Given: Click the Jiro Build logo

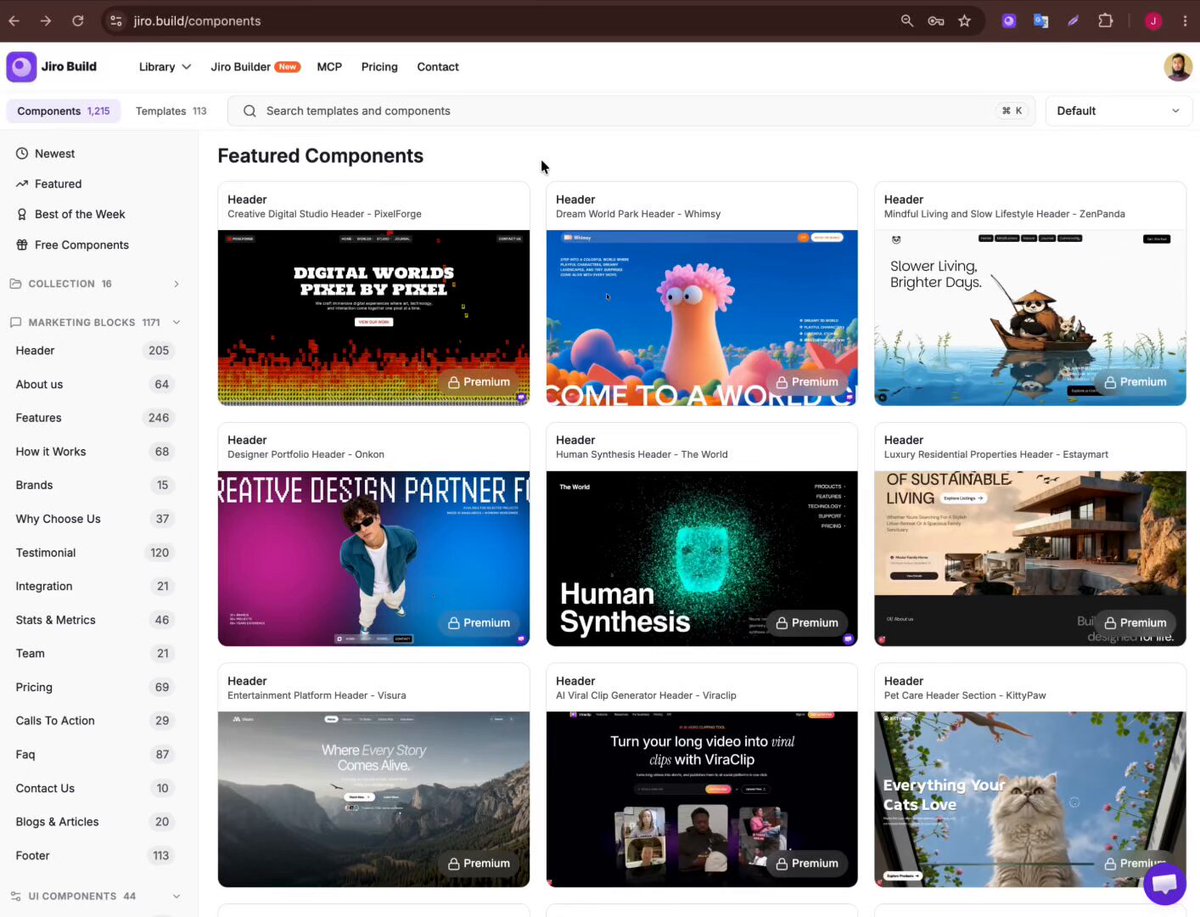Looking at the screenshot, I should coord(52,67).
